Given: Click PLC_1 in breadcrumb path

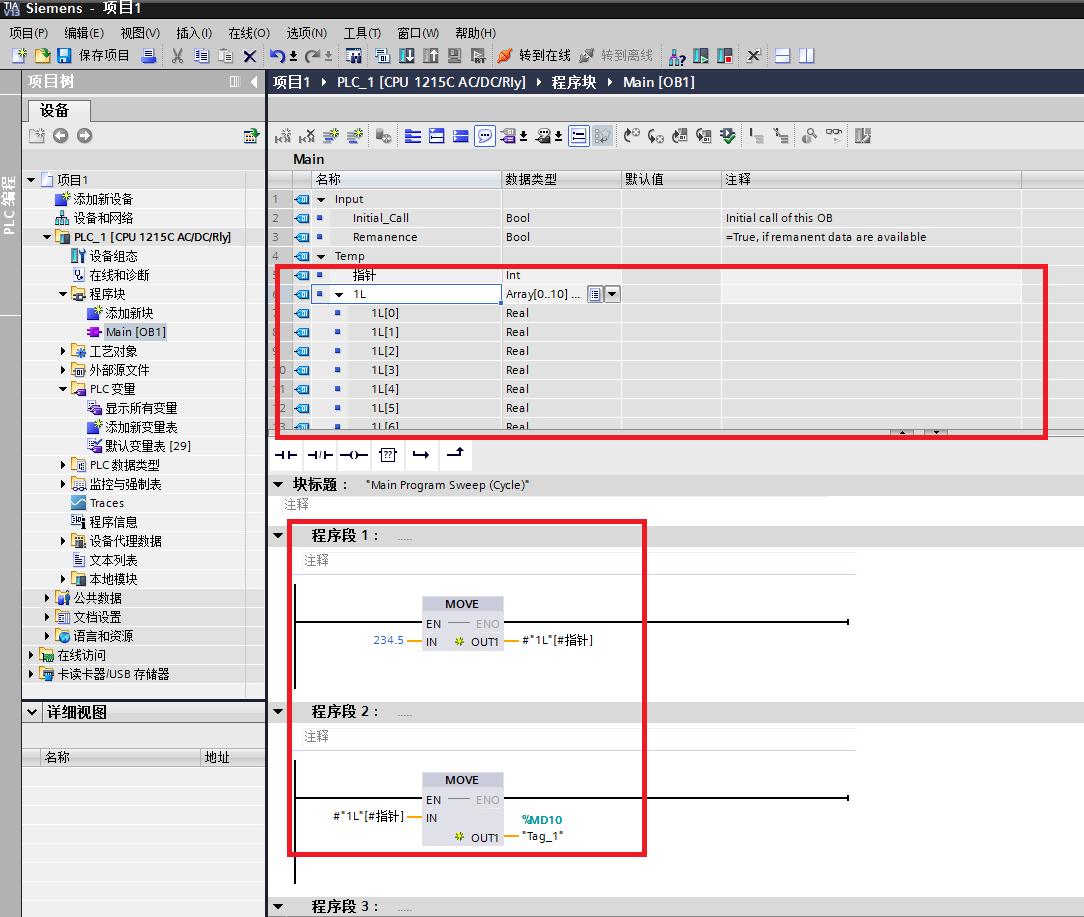Looking at the screenshot, I should [431, 82].
